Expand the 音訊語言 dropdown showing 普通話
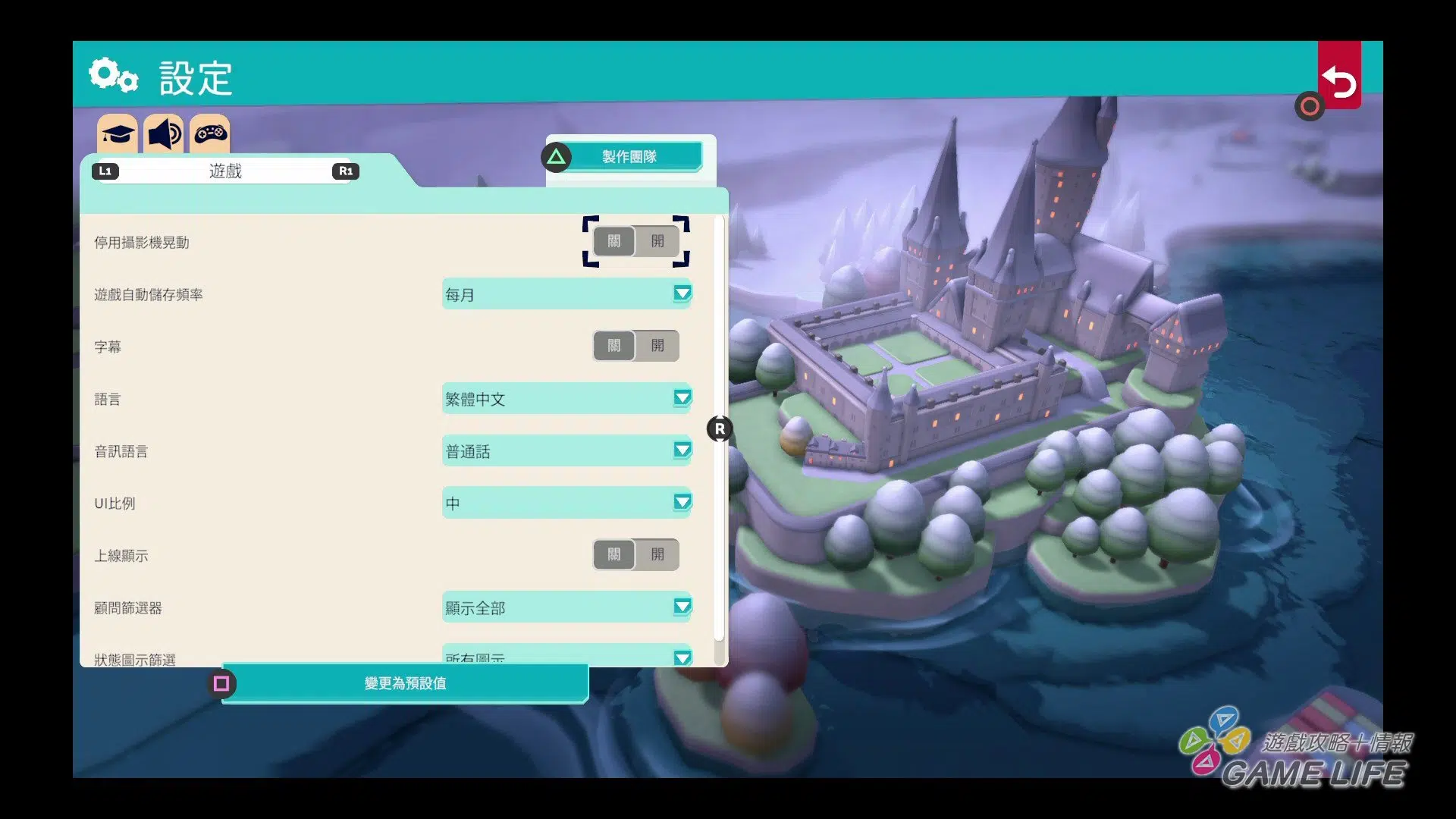The height and width of the screenshot is (819, 1456). pos(566,450)
